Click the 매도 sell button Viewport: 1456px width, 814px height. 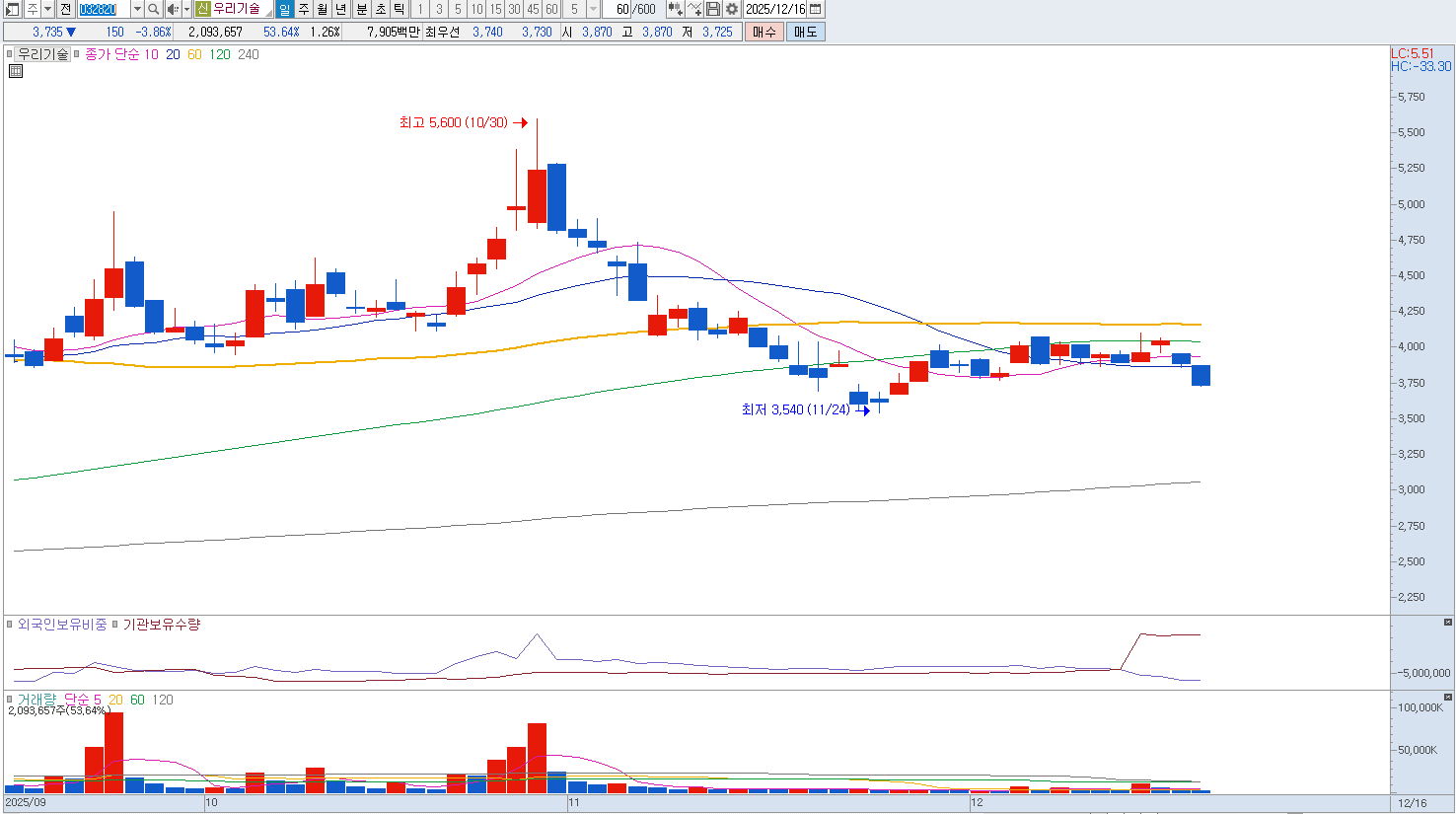(x=805, y=32)
